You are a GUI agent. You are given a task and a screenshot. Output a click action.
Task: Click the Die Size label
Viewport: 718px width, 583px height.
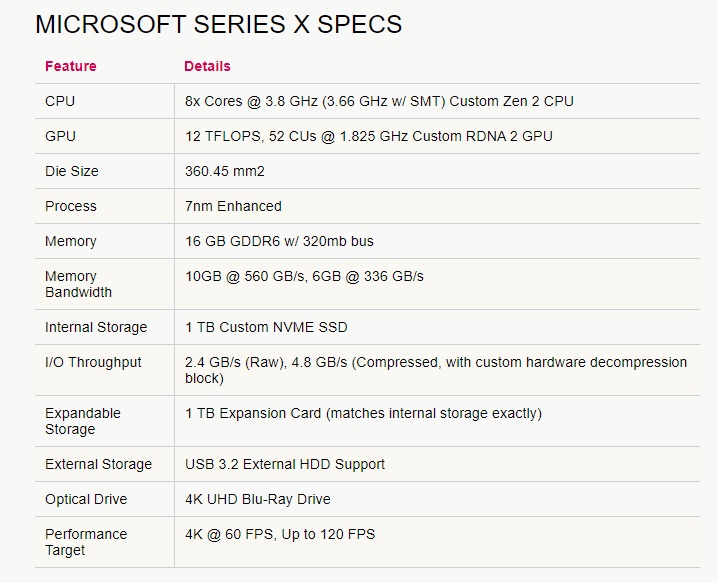click(72, 171)
